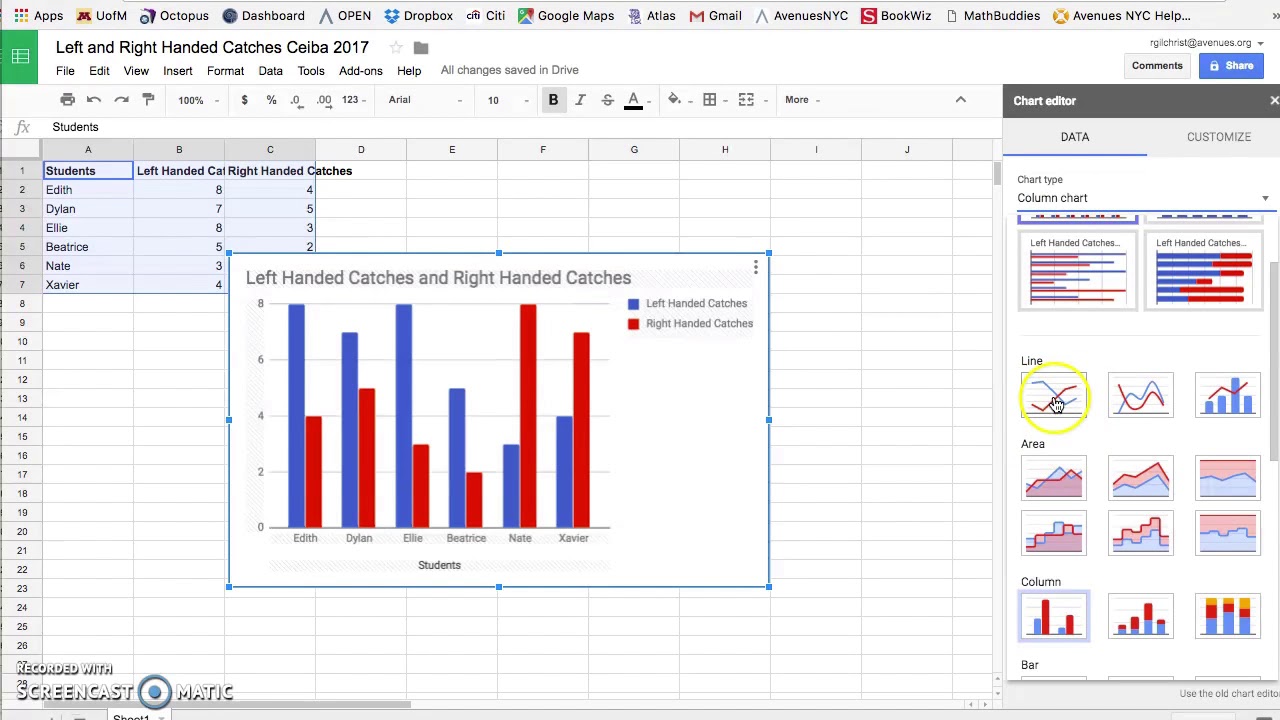Image resolution: width=1280 pixels, height=720 pixels.
Task: Open the Google Sheets home icon
Action: click(x=20, y=57)
